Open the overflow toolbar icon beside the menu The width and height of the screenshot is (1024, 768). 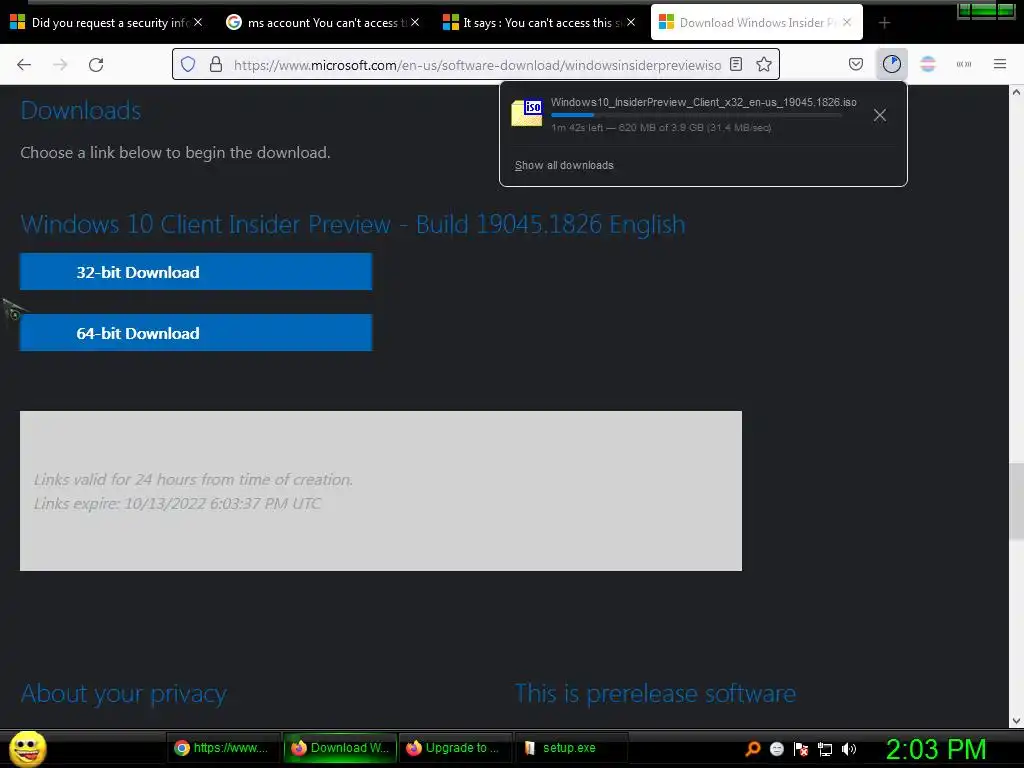[x=964, y=64]
